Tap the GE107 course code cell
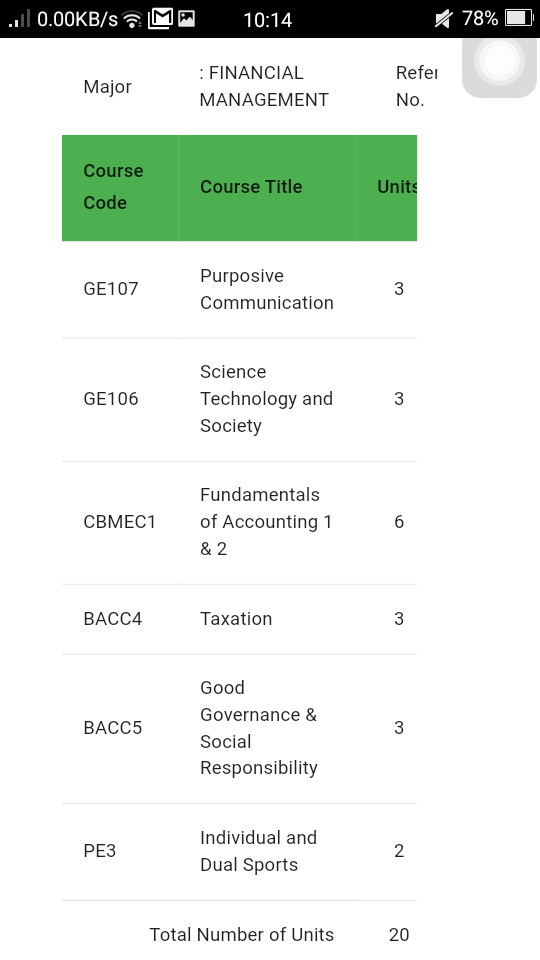 pos(111,289)
